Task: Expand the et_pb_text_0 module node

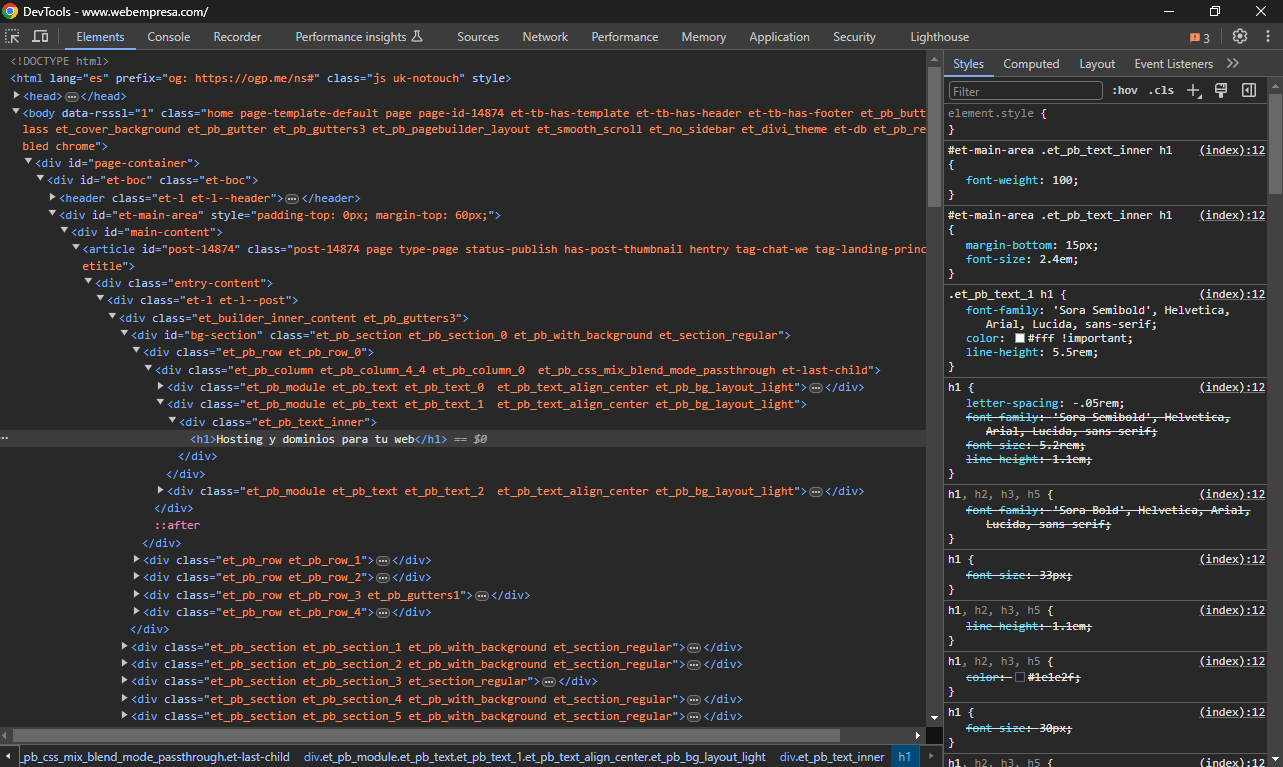Action: point(160,386)
